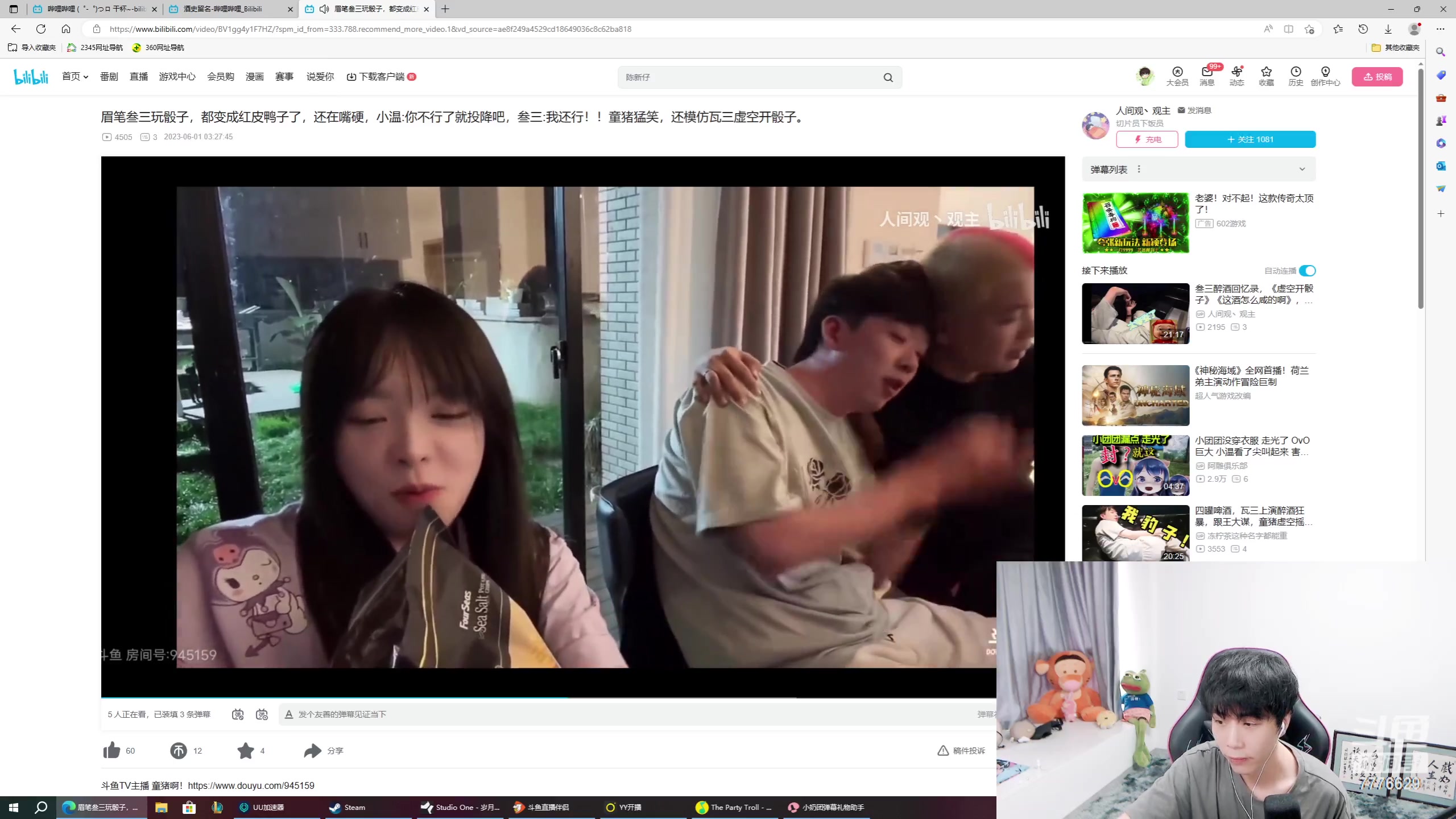Open the 首页 dropdown in navigation
Viewport: 1456px width, 819px height.
(75, 76)
